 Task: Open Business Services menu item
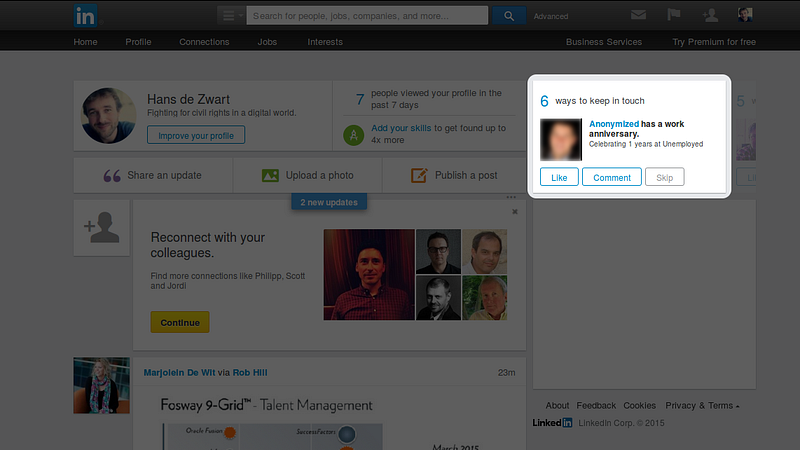point(604,42)
